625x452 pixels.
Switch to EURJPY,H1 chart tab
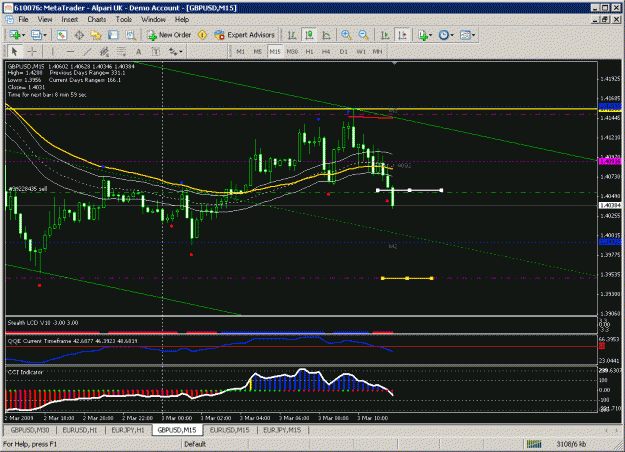click(128, 430)
